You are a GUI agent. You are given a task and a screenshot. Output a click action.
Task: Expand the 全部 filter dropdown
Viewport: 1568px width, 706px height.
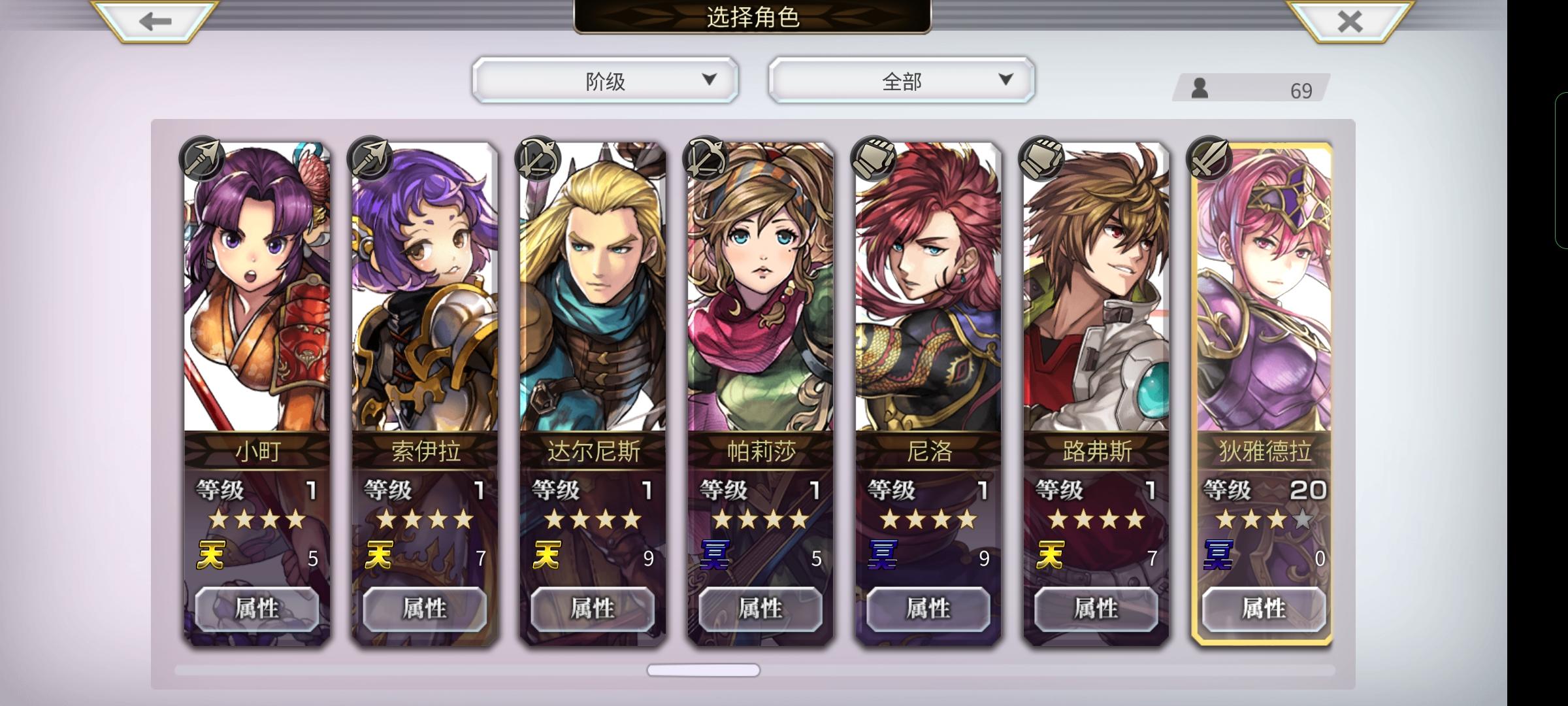(902, 80)
